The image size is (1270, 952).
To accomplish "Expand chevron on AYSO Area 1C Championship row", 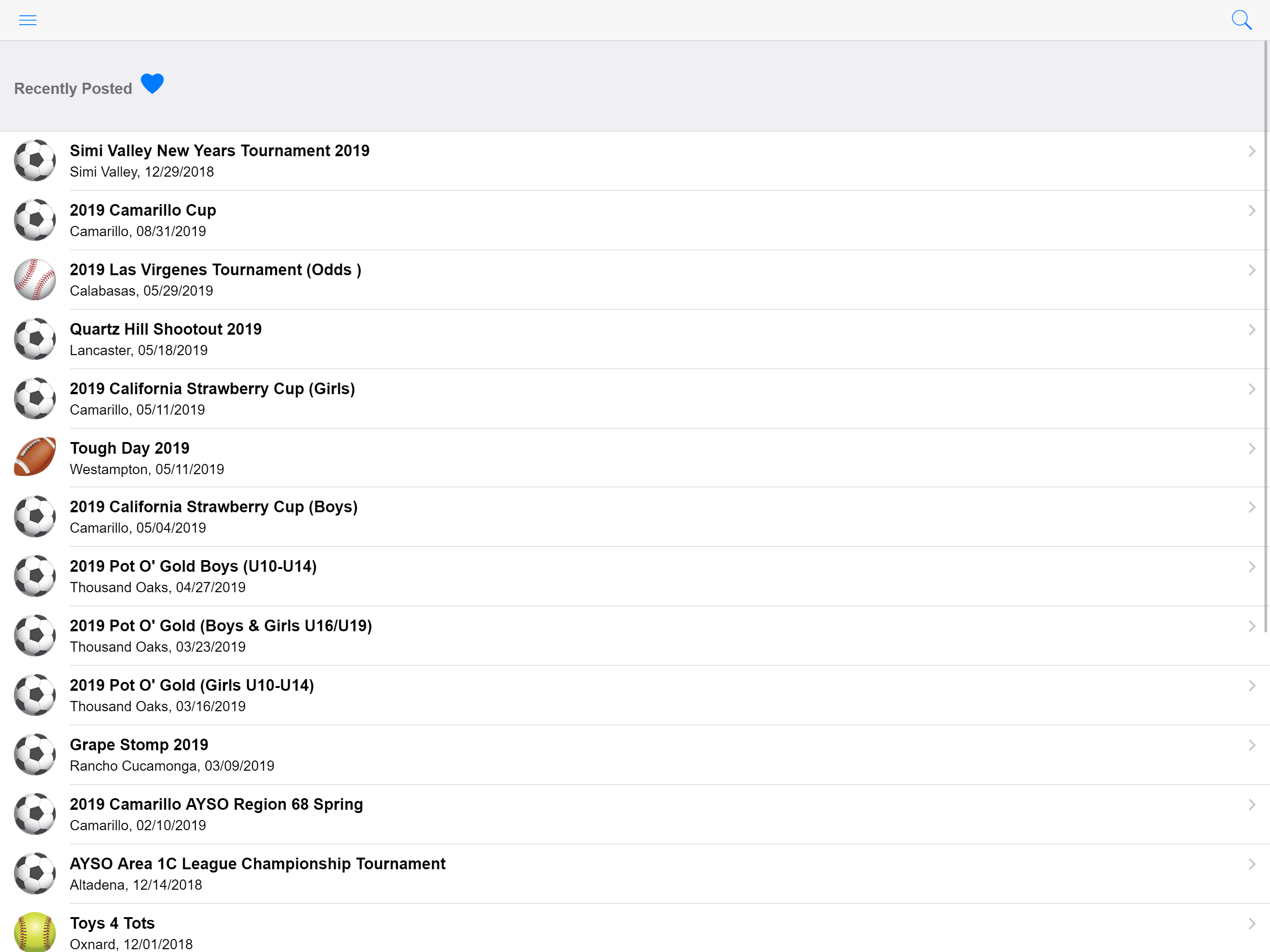I will point(1251,864).
